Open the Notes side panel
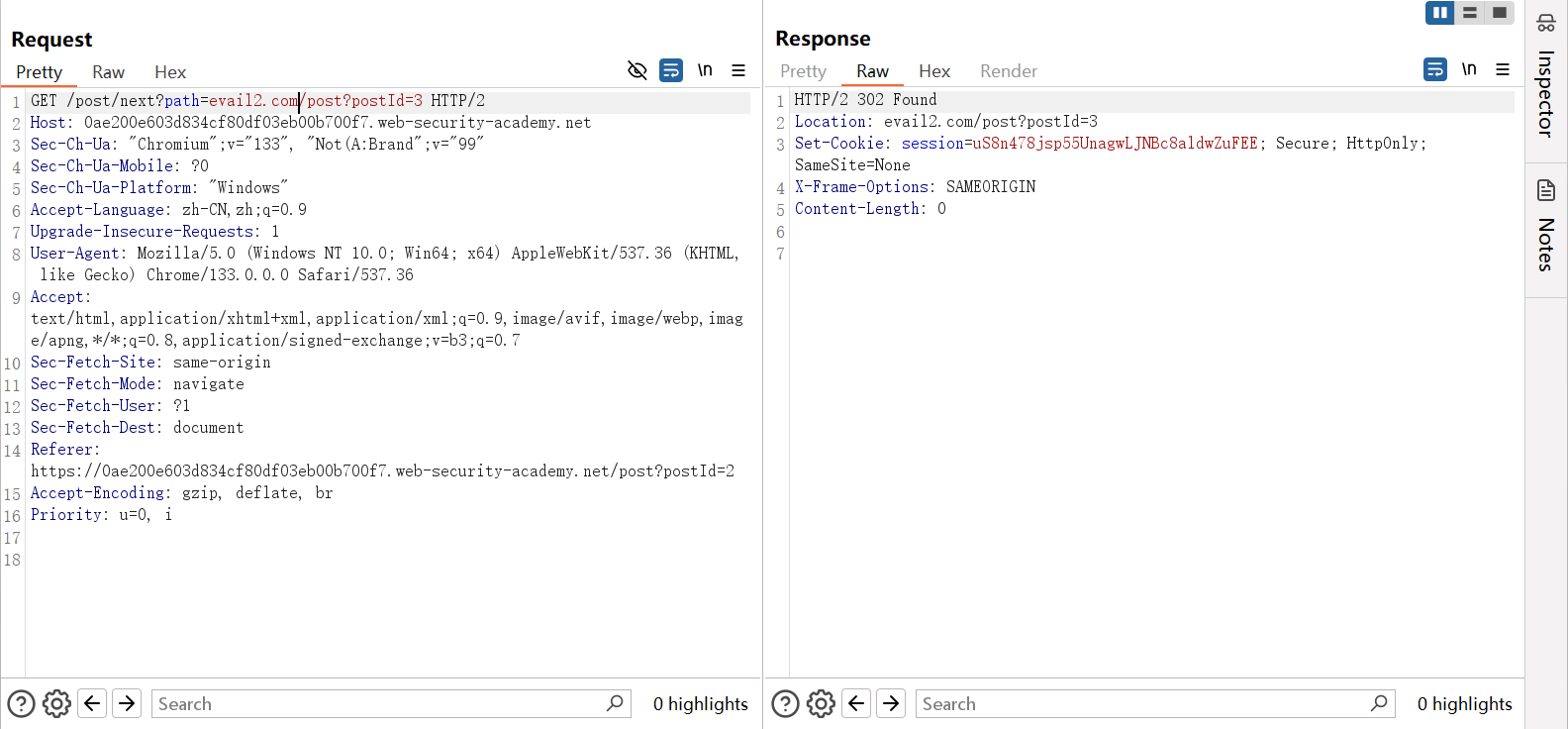 (x=1545, y=228)
